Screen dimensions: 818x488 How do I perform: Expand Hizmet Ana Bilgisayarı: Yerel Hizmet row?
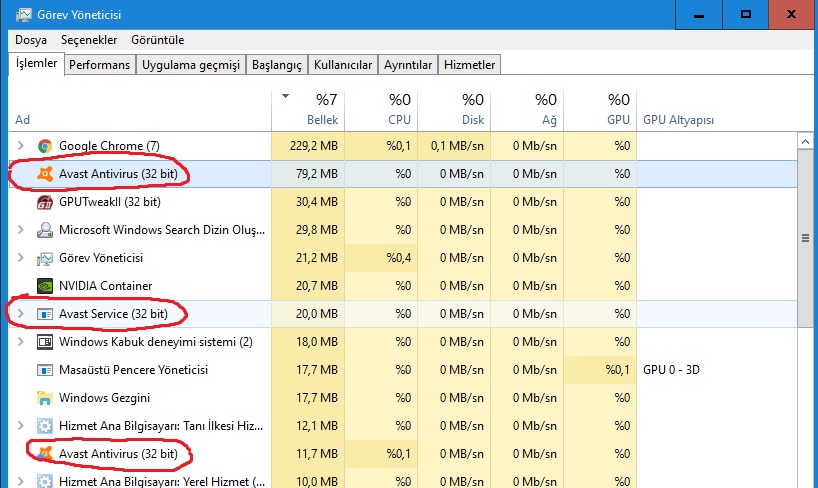(20, 481)
